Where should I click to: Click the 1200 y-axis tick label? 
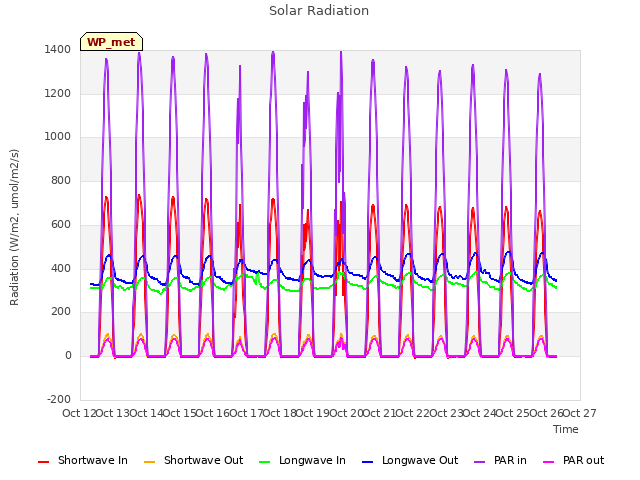tap(58, 93)
